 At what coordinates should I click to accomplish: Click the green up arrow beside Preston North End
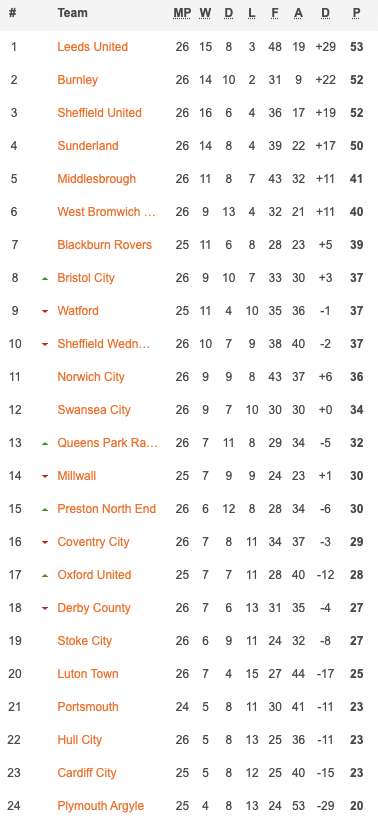tap(45, 510)
